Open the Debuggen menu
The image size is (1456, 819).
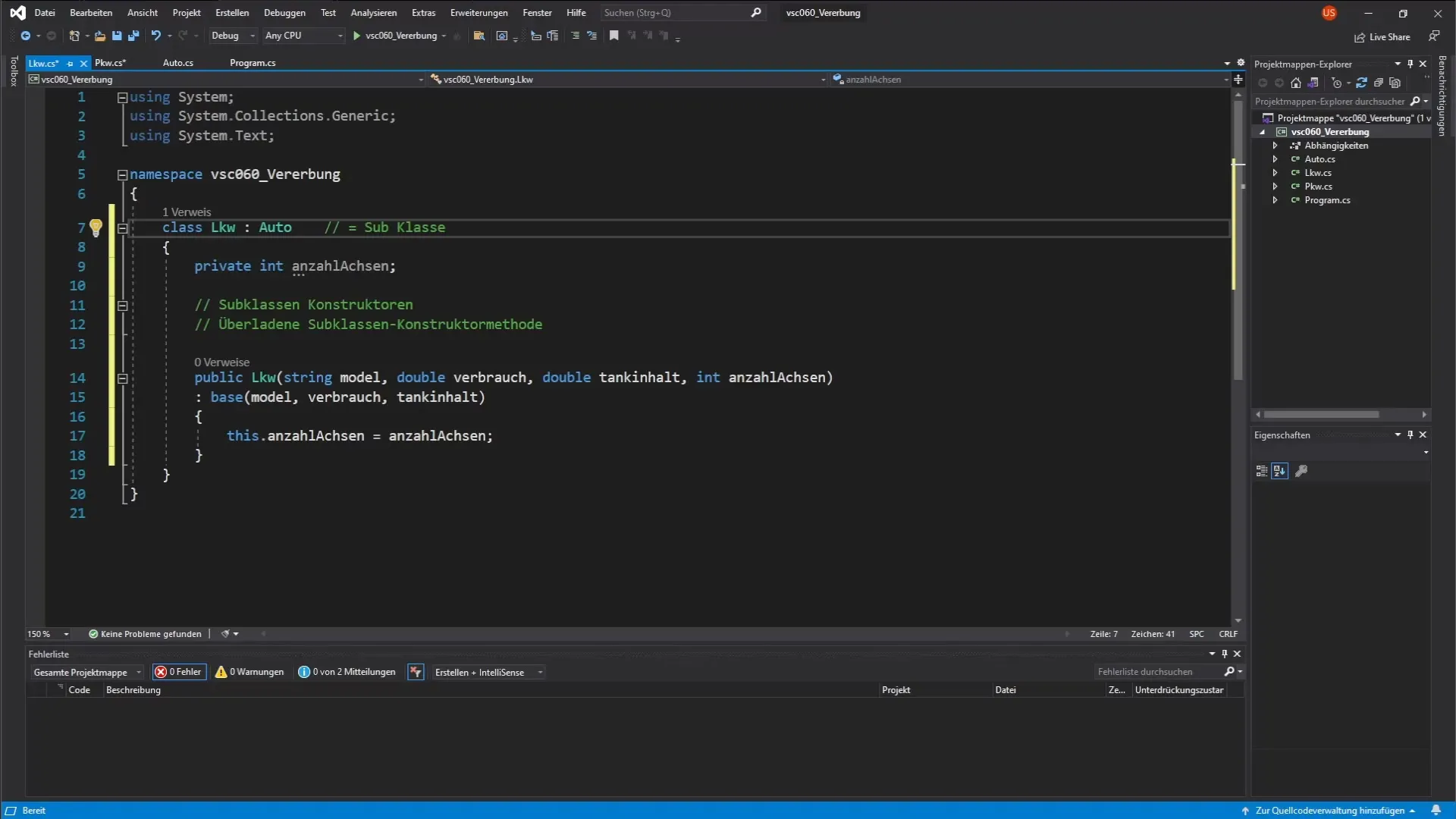pos(284,13)
